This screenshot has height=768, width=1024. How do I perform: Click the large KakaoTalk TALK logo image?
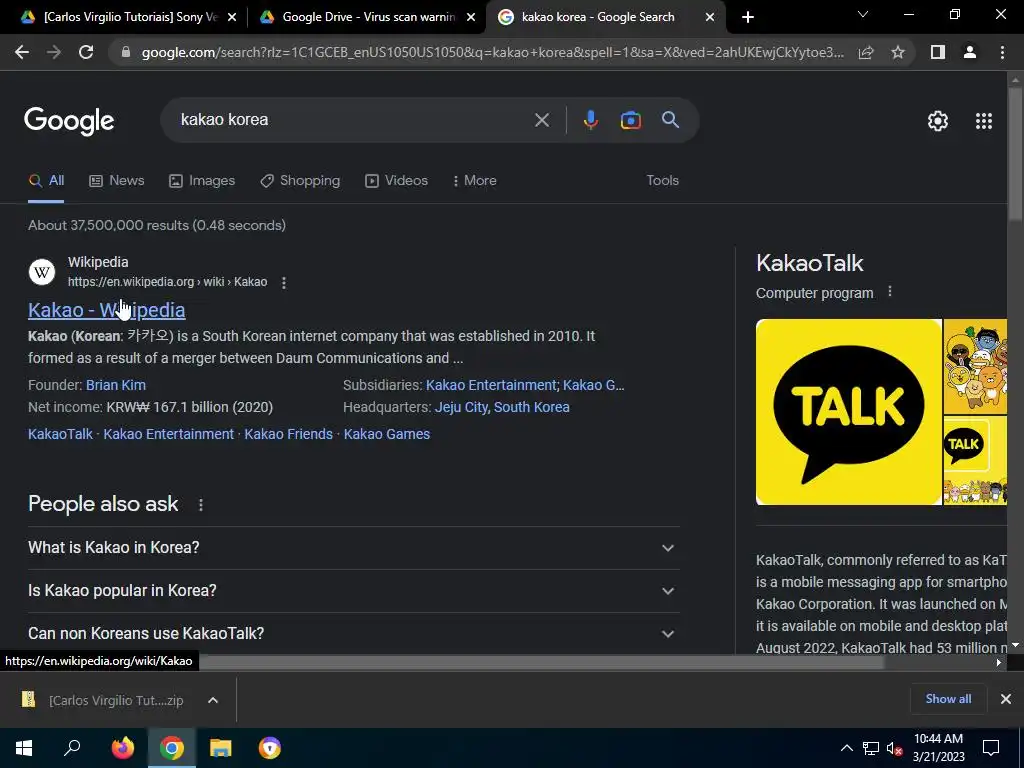coord(848,412)
